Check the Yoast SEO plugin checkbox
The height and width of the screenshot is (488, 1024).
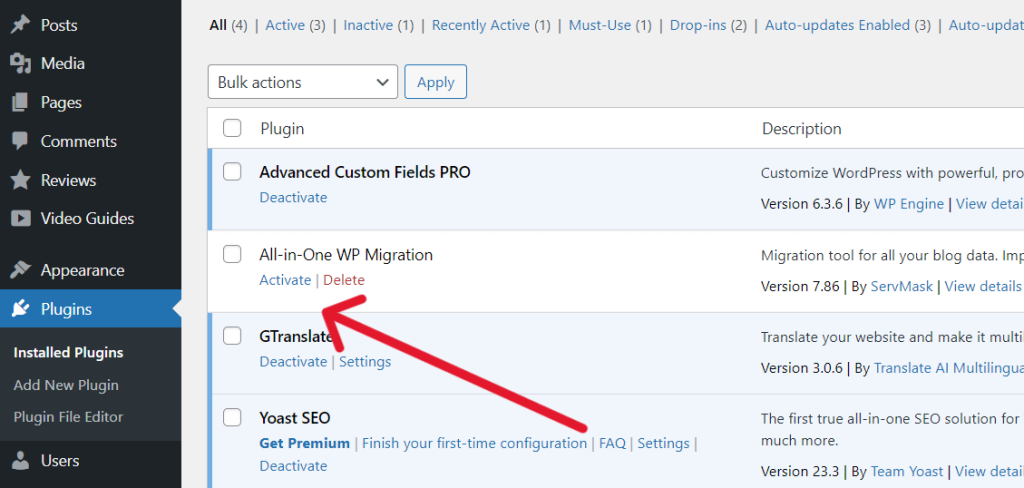pos(232,417)
